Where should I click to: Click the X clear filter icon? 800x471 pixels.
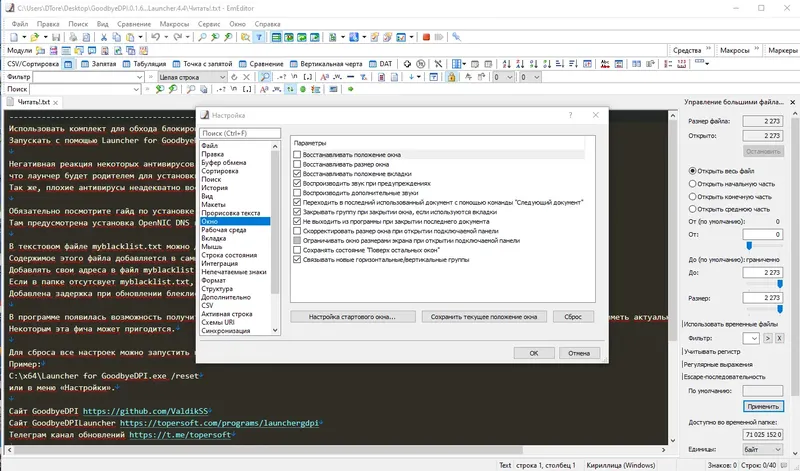tap(246, 77)
